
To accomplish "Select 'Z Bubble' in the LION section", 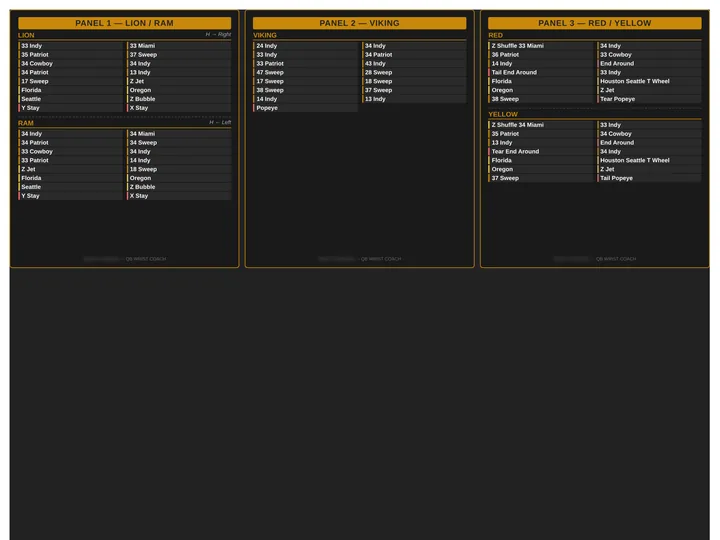I will [179, 99].
